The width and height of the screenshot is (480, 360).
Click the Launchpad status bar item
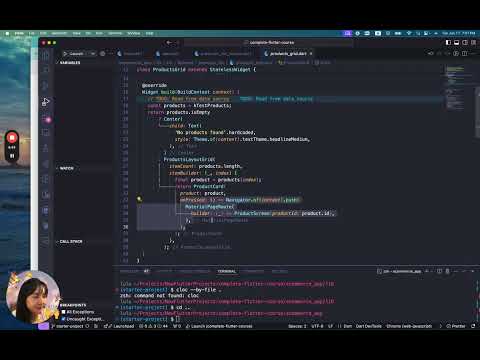119,326
